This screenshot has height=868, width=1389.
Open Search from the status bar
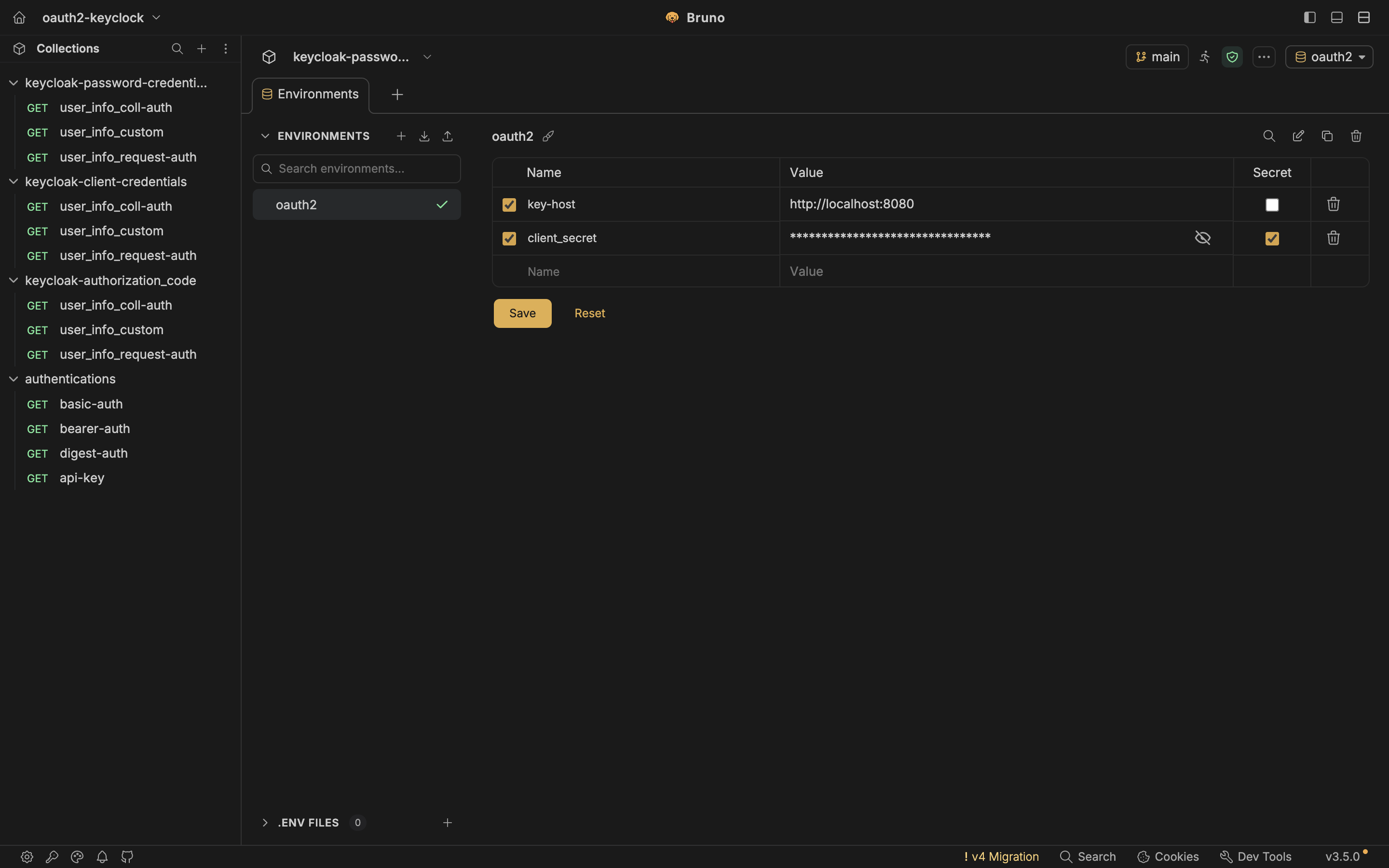[1088, 857]
